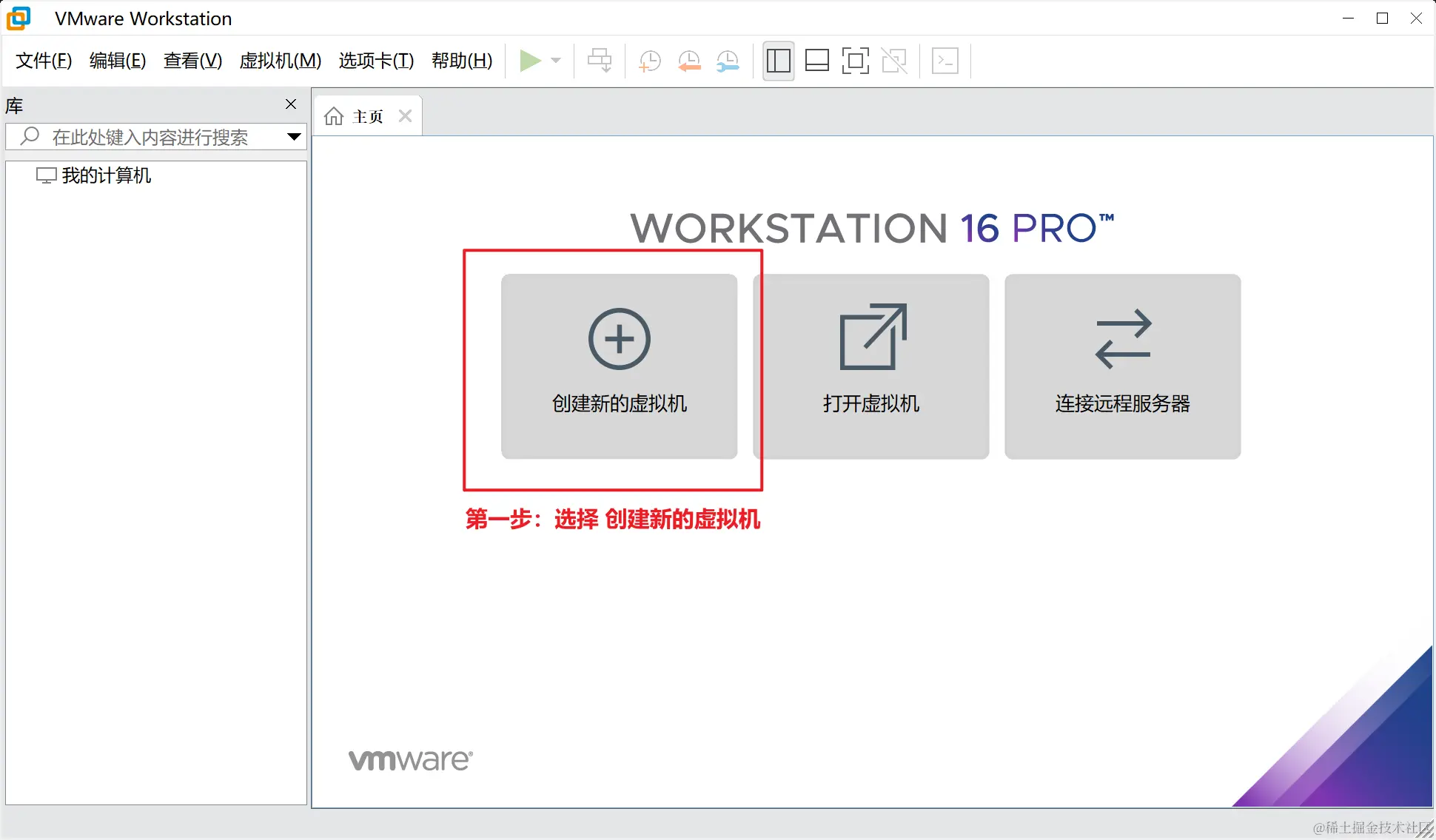The image size is (1436, 840).
Task: Click the search magnifier icon in library
Action: tap(30, 136)
